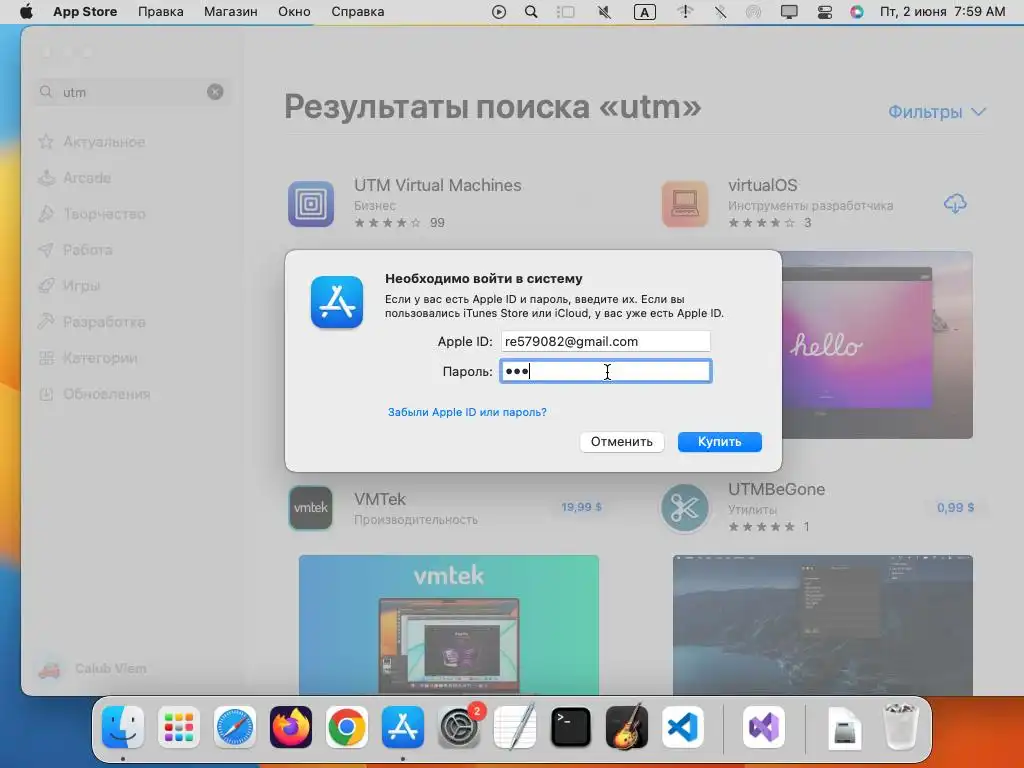Open the Trash from the Dock
Screen dimensions: 1024x768
point(901,727)
